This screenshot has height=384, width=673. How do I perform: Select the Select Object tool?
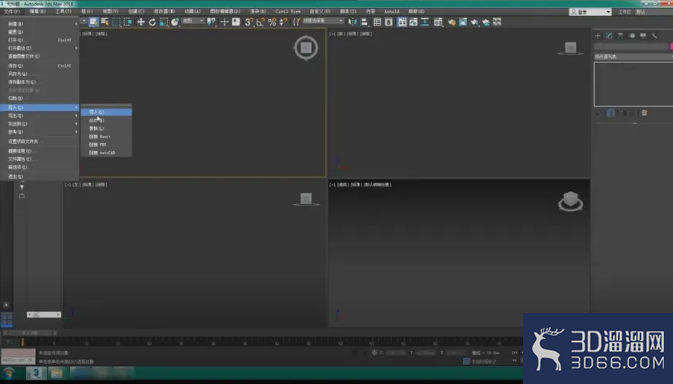point(93,22)
